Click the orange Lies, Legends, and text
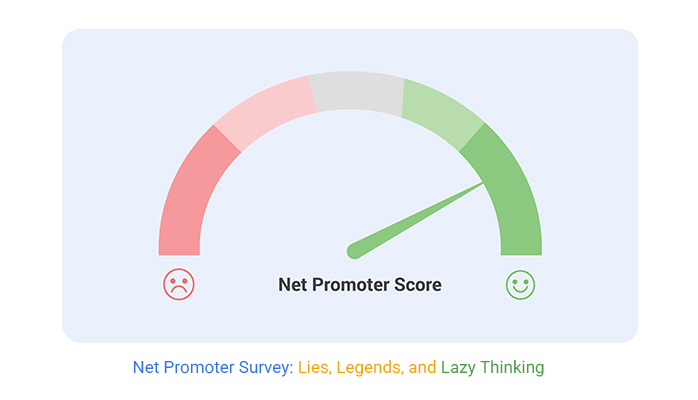Viewport: 698px width, 400px height. [367, 368]
